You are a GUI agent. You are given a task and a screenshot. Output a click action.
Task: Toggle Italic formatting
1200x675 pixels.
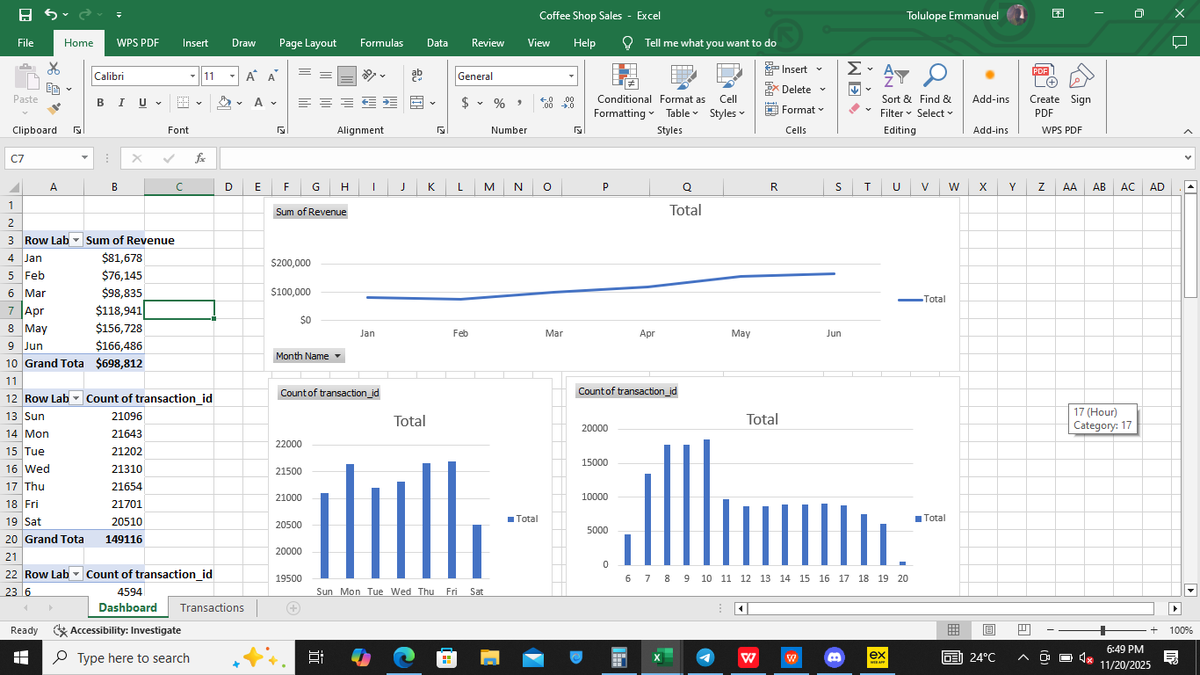tap(122, 104)
